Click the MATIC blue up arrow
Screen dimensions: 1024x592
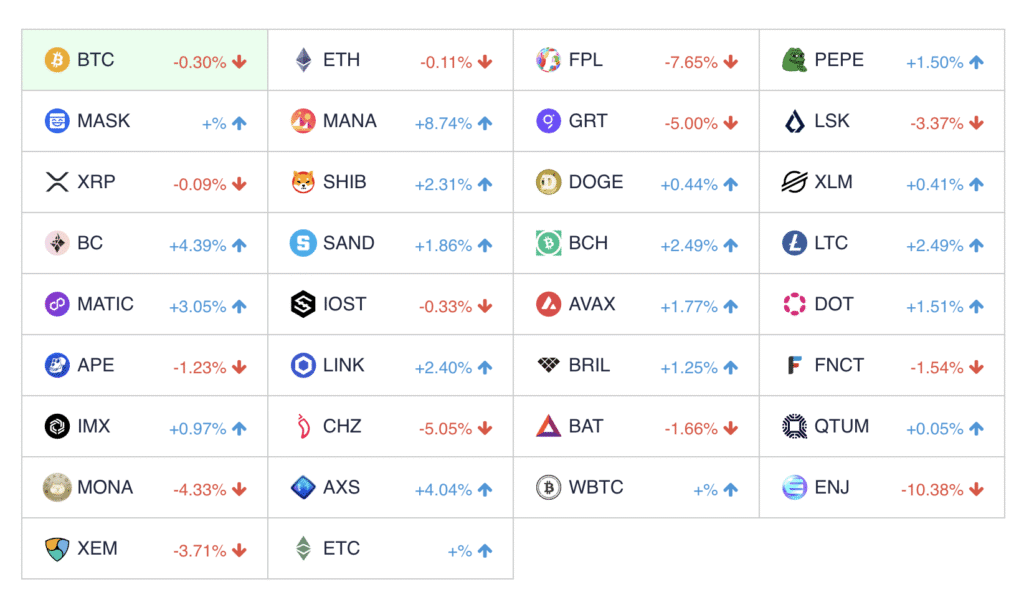point(239,306)
